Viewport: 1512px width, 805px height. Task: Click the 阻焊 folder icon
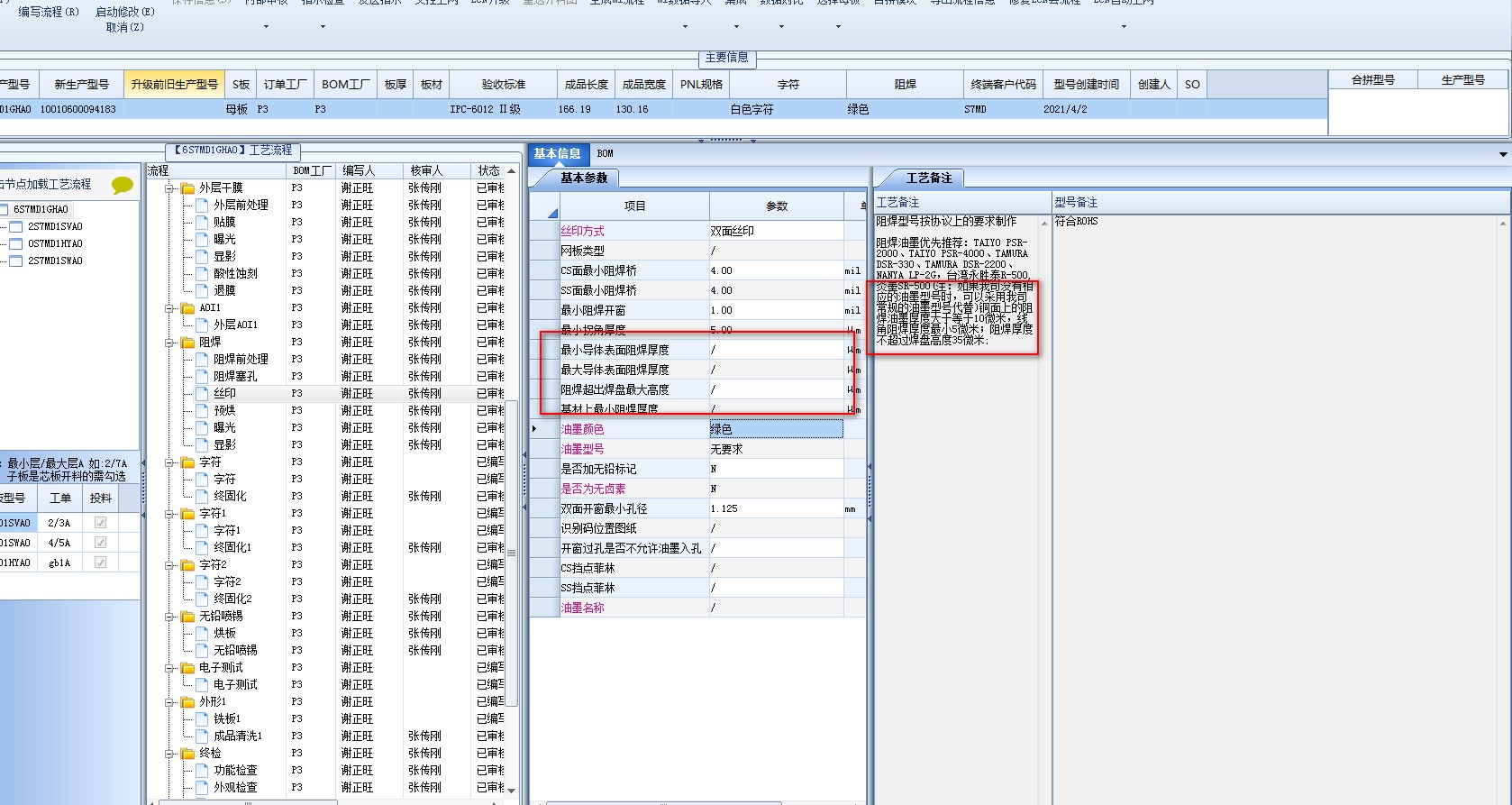point(187,343)
